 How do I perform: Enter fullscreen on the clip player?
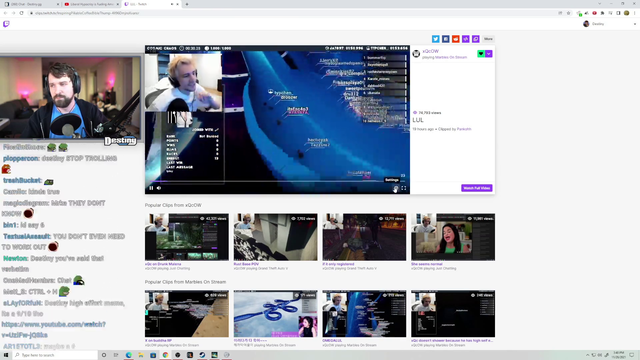(x=404, y=188)
